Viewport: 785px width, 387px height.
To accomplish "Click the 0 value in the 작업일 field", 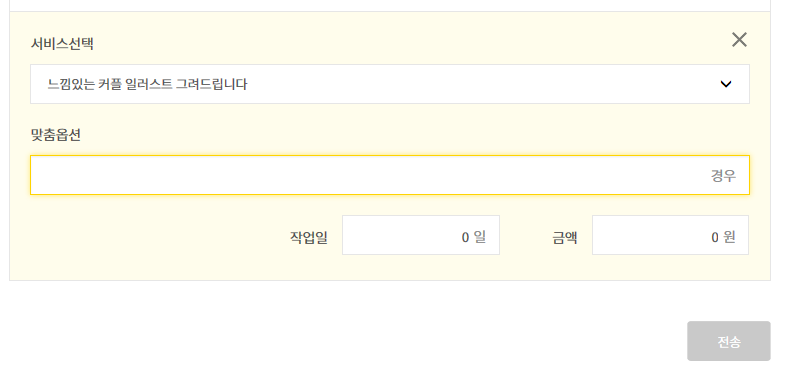I will tap(465, 237).
